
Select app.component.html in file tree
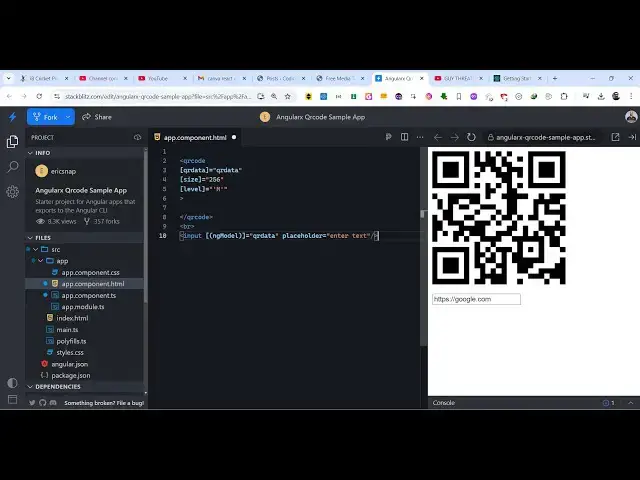[x=84, y=284]
